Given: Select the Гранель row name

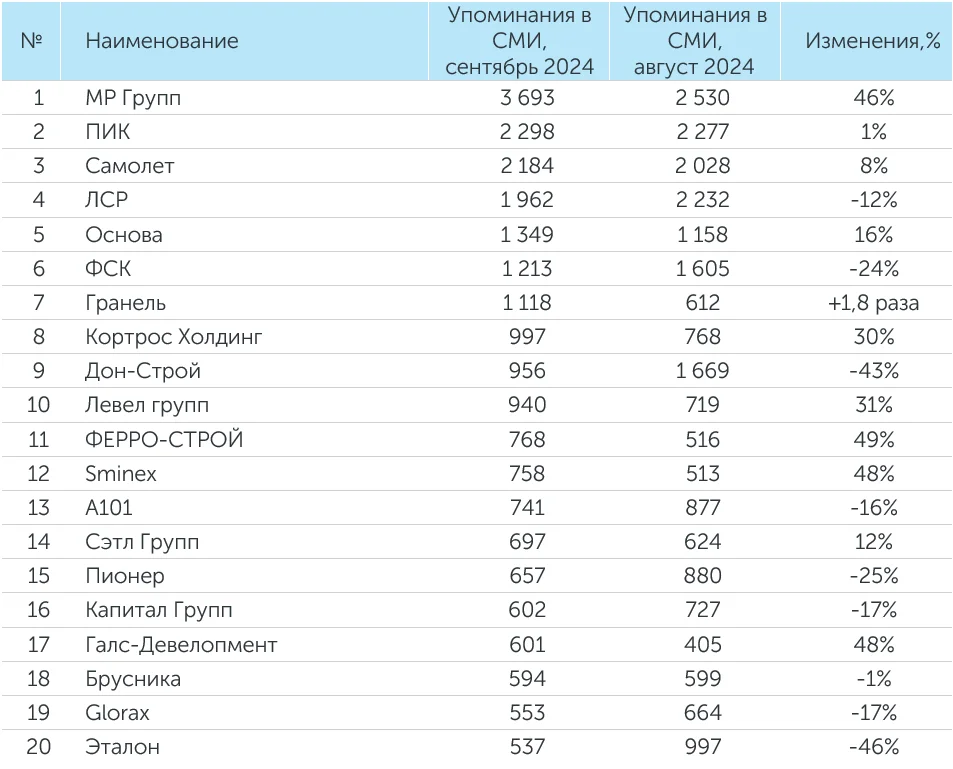Looking at the screenshot, I should [126, 303].
